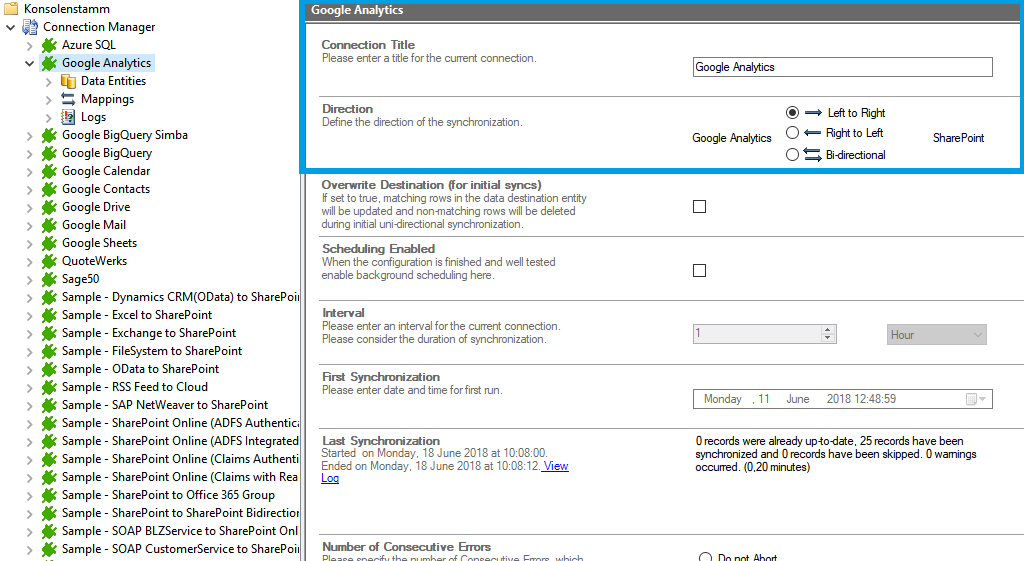Click the Konsolenstamm folder icon
1024x561 pixels.
pos(11,9)
